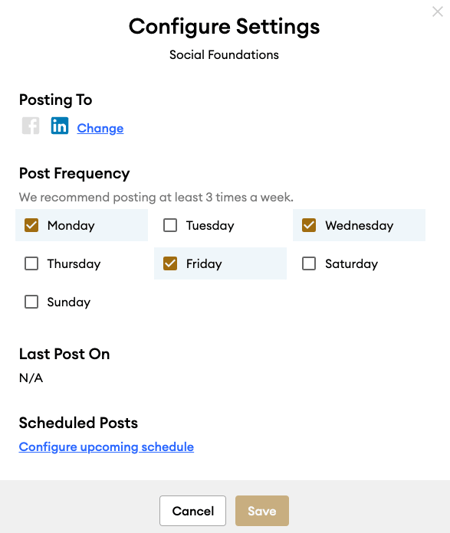The height and width of the screenshot is (533, 450).
Task: Click the Monday label text
Action: click(x=71, y=226)
